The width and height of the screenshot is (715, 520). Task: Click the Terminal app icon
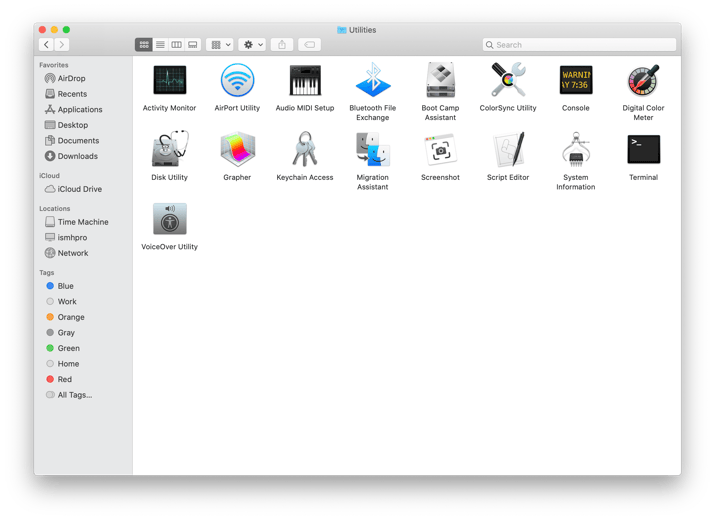[643, 149]
